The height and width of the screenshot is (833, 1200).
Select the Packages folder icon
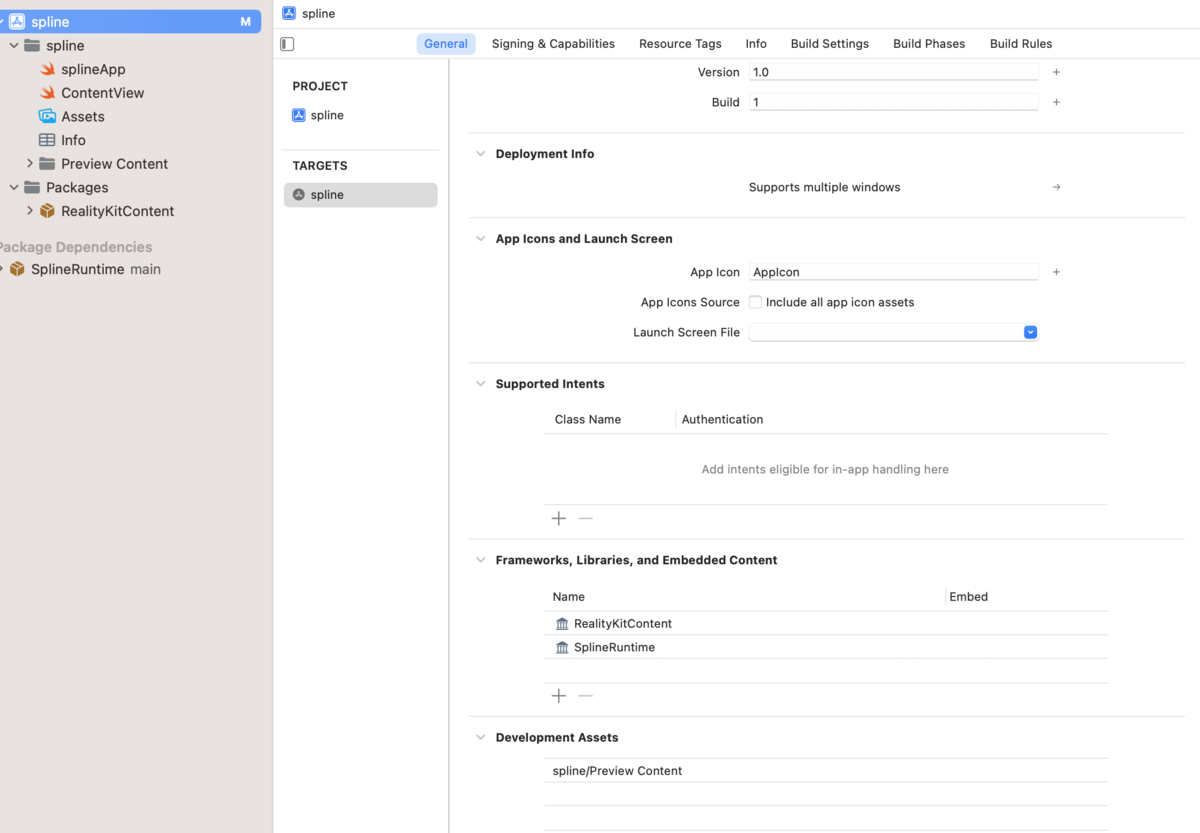[32, 187]
